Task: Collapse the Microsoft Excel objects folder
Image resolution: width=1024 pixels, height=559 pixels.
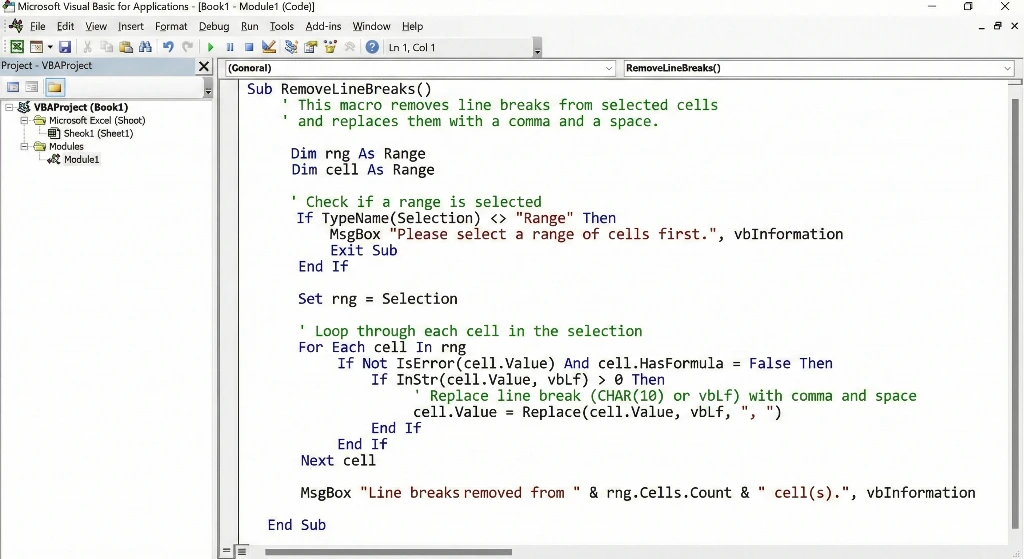Action: click(24, 120)
